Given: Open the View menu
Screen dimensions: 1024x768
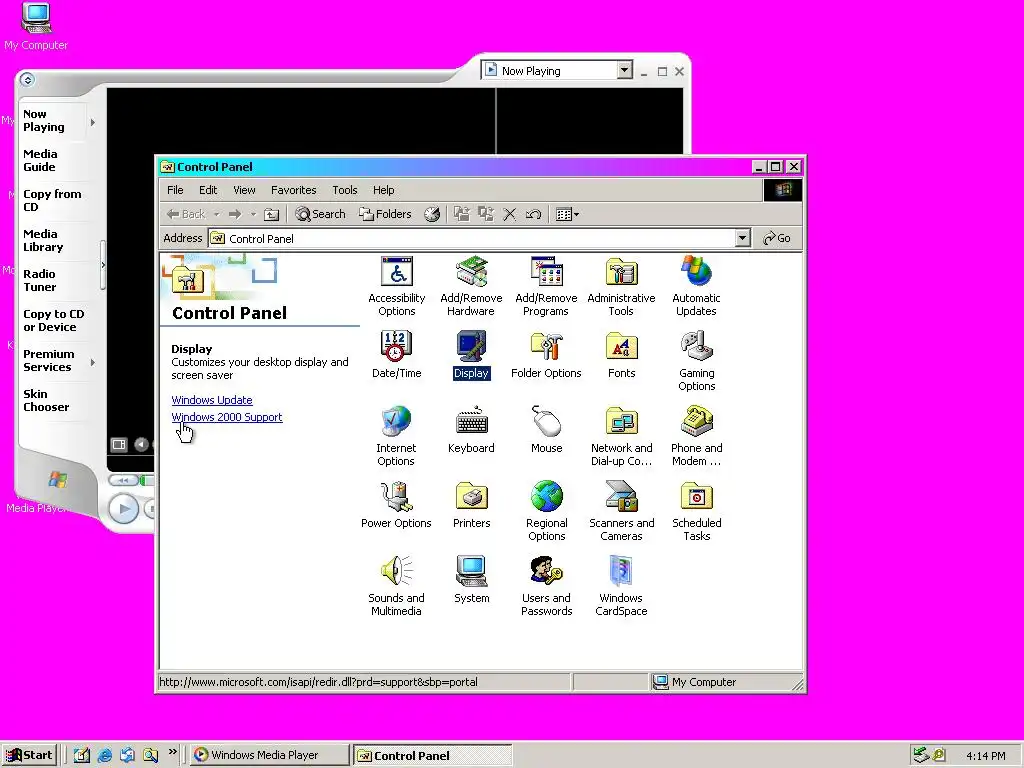Looking at the screenshot, I should click(x=244, y=190).
